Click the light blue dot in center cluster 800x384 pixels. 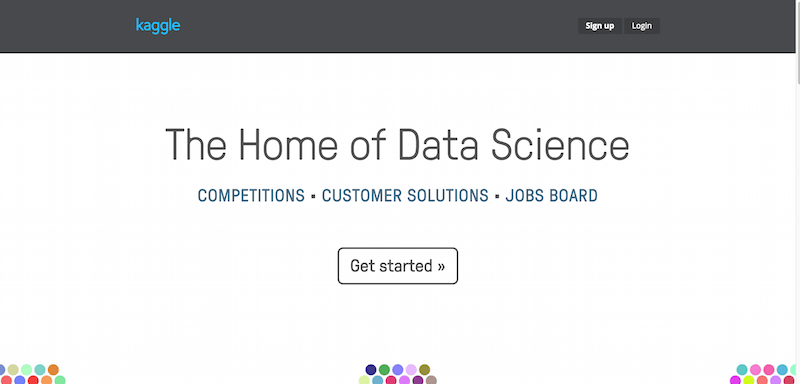378,380
